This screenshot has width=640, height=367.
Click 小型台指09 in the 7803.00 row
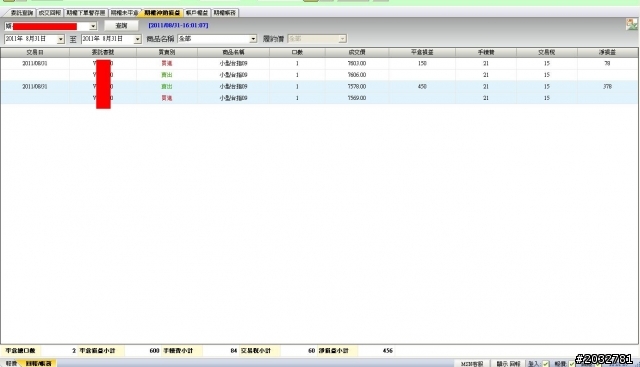pyautogui.click(x=233, y=64)
